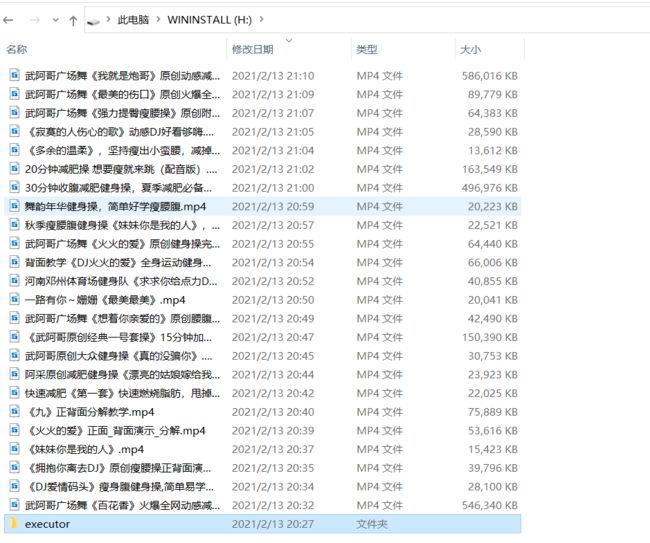Select MP4 icon of 《强力提臀瘦腰操》 file

click(15, 112)
